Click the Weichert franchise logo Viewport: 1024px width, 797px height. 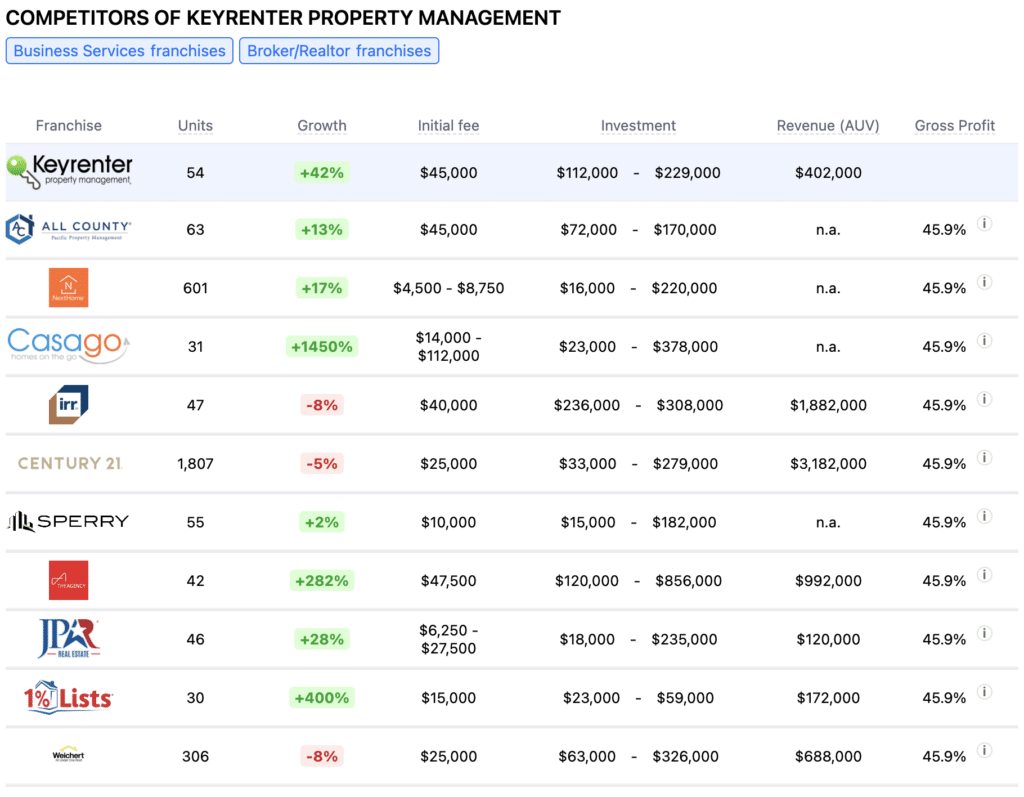tap(69, 755)
